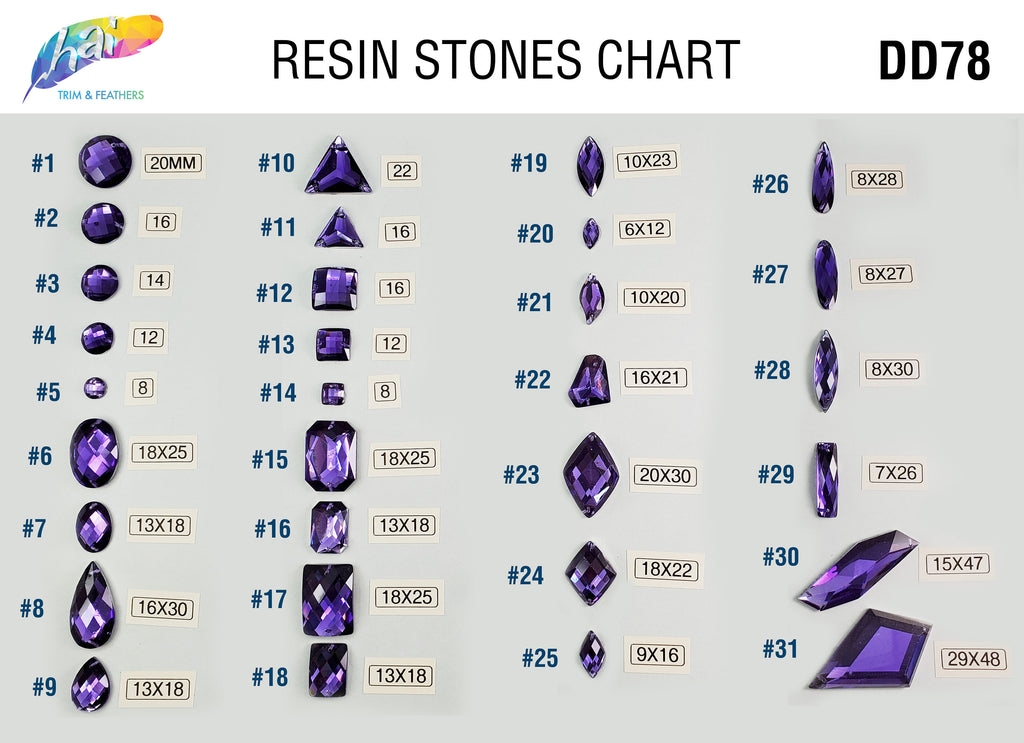Click the #1 round 20MM purple stone
The image size is (1024, 743).
tap(105, 161)
